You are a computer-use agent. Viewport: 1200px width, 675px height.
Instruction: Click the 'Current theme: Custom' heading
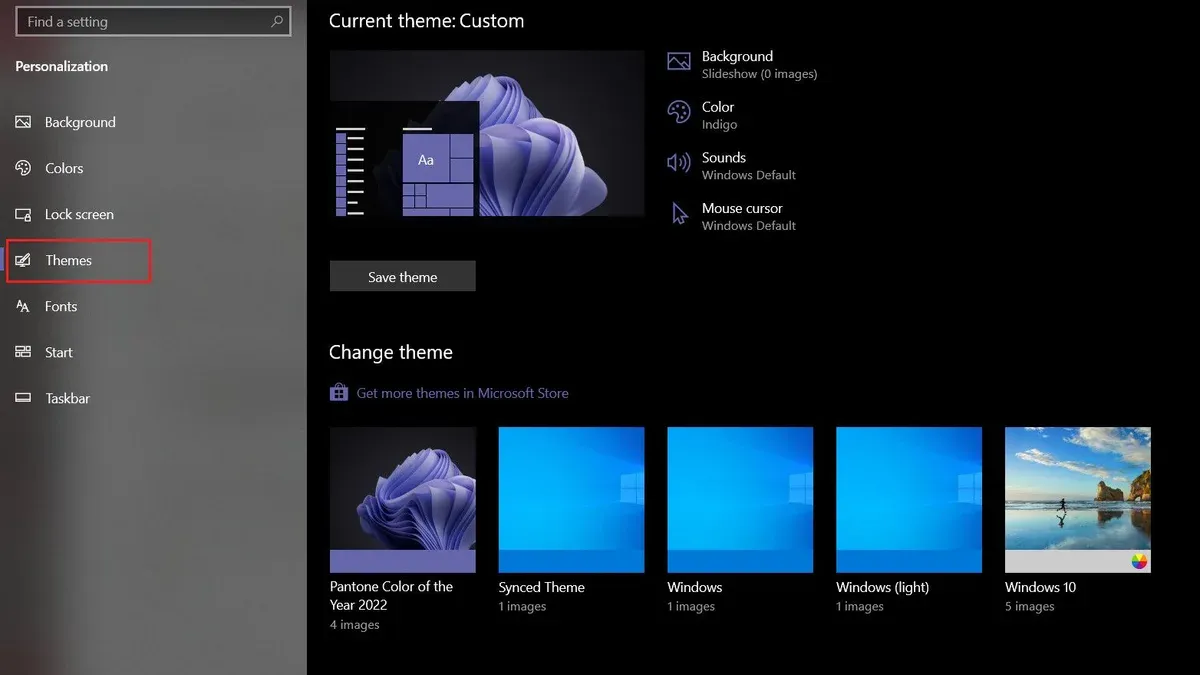pyautogui.click(x=426, y=21)
